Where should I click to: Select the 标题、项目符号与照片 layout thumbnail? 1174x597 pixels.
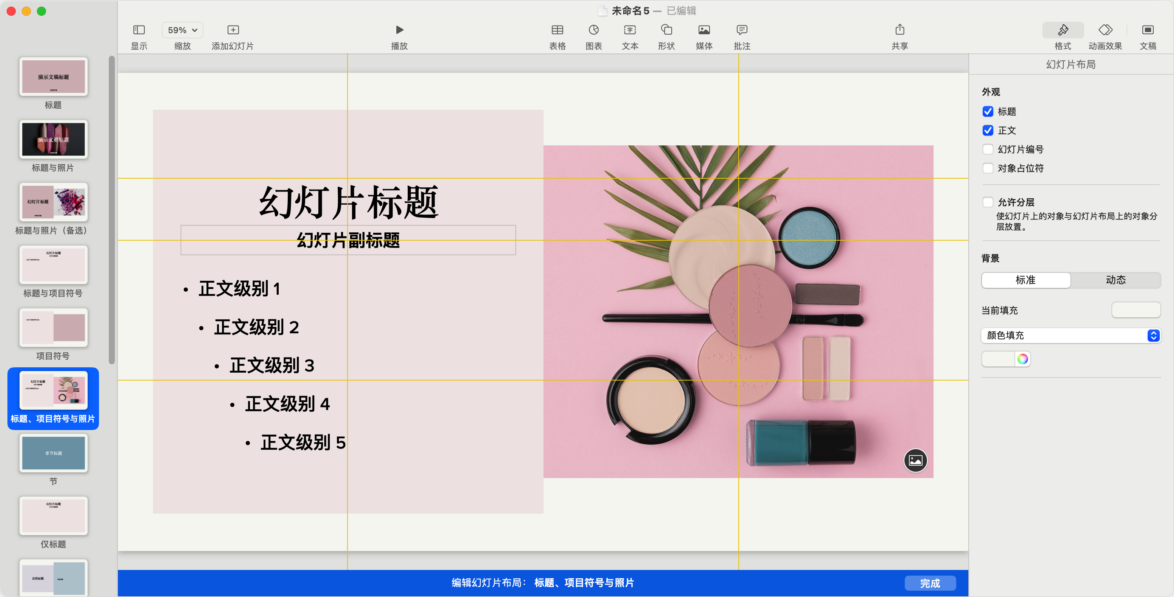pos(53,390)
